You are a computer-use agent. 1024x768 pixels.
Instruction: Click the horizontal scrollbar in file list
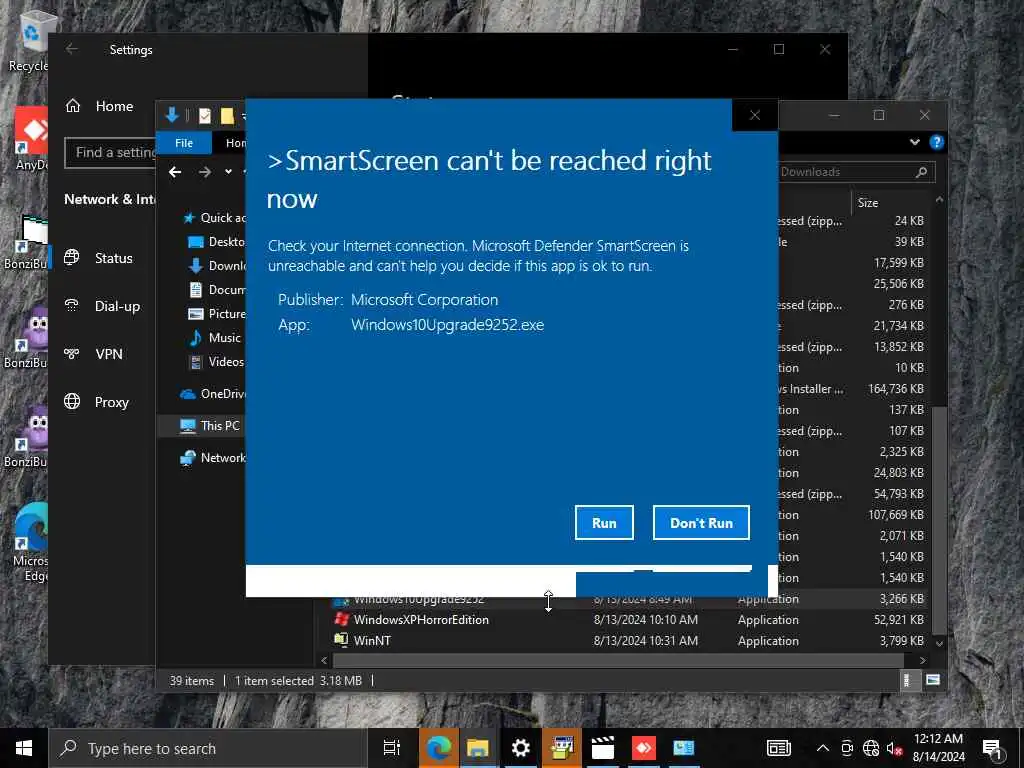pos(617,660)
